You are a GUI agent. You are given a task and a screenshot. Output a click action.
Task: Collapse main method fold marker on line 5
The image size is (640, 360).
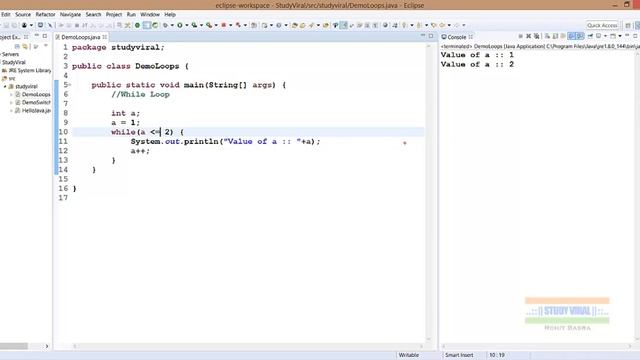pyautogui.click(x=70, y=85)
